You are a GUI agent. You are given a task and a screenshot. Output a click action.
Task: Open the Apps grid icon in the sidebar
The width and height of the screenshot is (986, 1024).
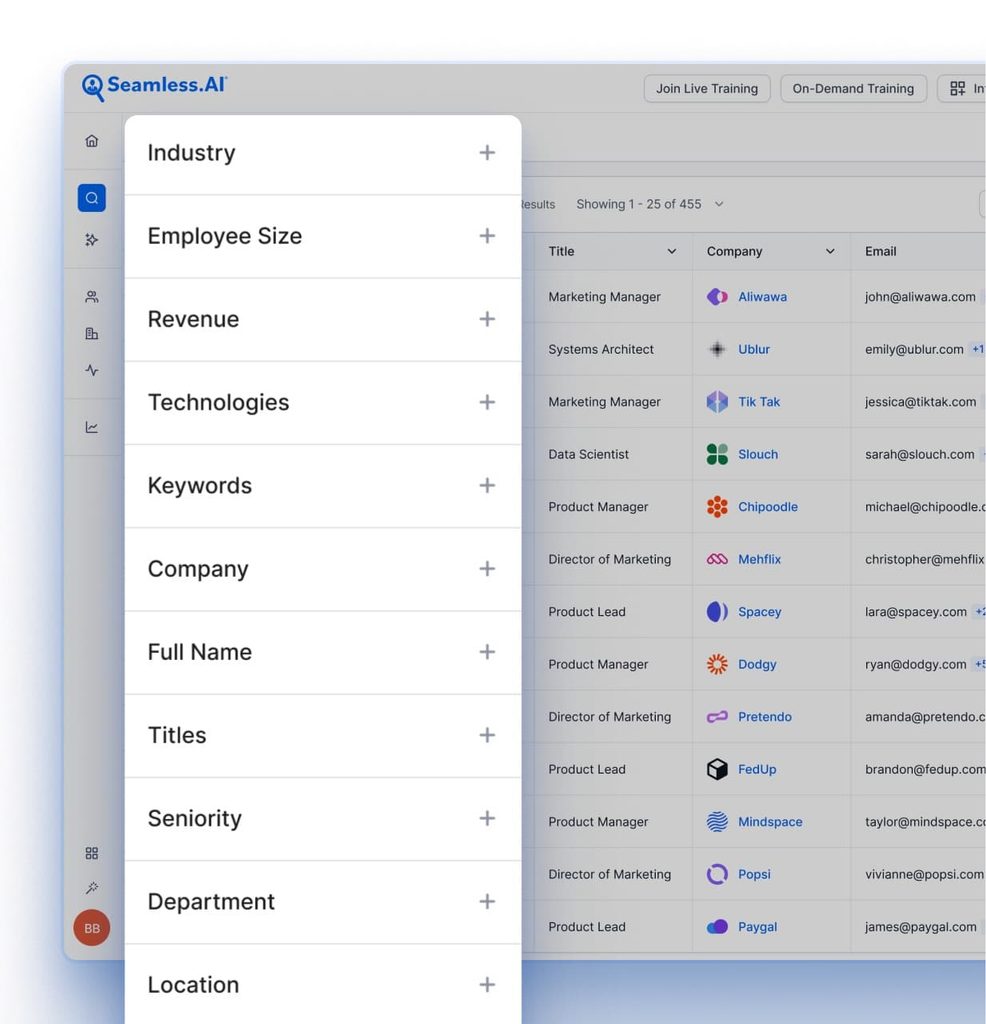tap(91, 854)
